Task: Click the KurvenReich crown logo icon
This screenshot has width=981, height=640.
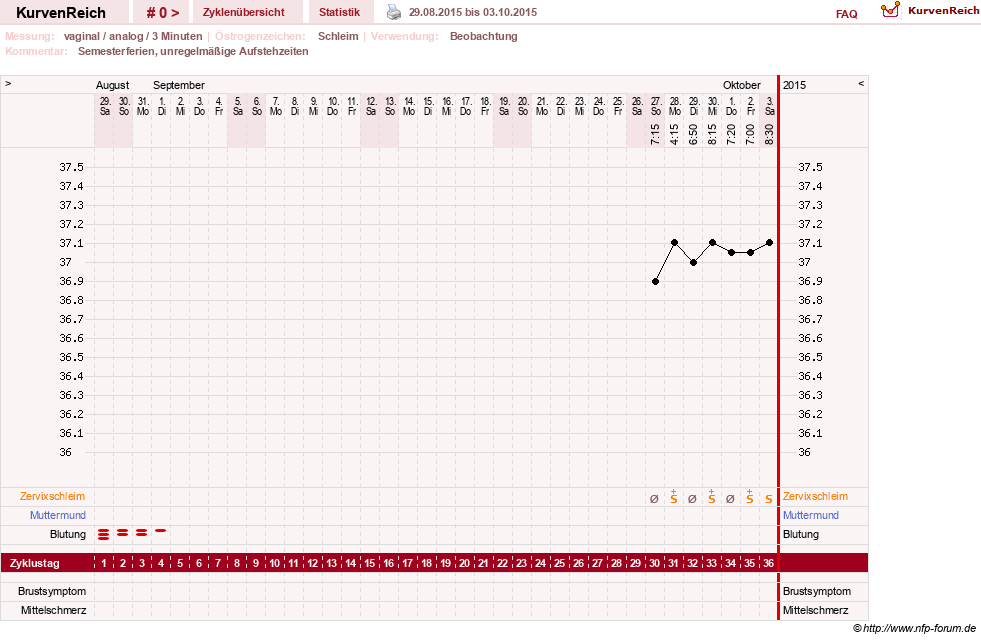Action: pyautogui.click(x=890, y=10)
